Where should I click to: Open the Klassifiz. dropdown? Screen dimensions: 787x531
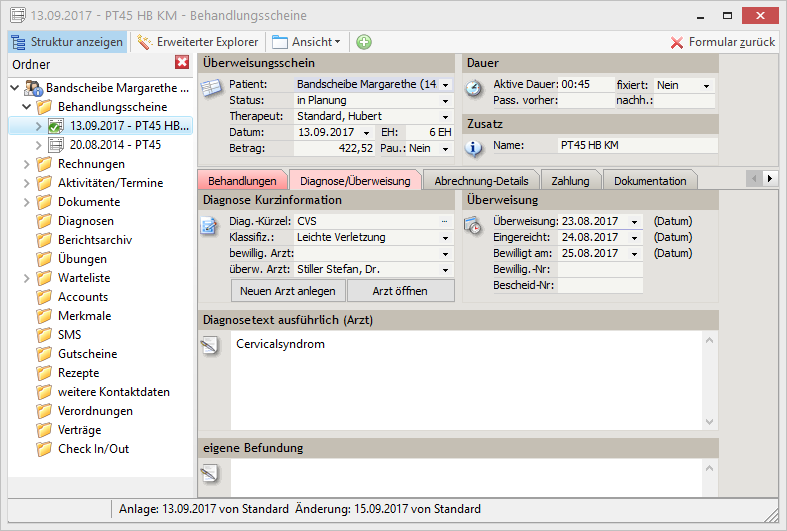tap(445, 238)
